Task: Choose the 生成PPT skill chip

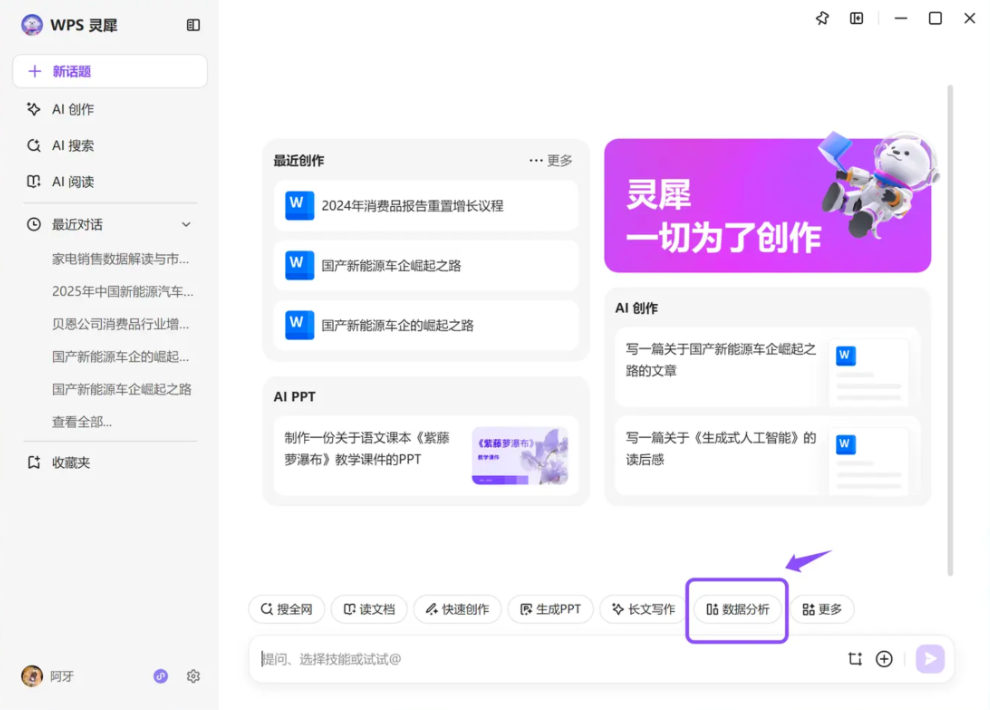Action: pos(551,609)
